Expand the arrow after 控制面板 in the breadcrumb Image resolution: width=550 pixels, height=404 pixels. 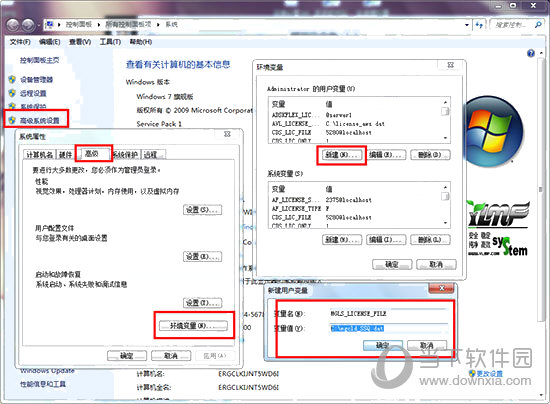coord(99,24)
